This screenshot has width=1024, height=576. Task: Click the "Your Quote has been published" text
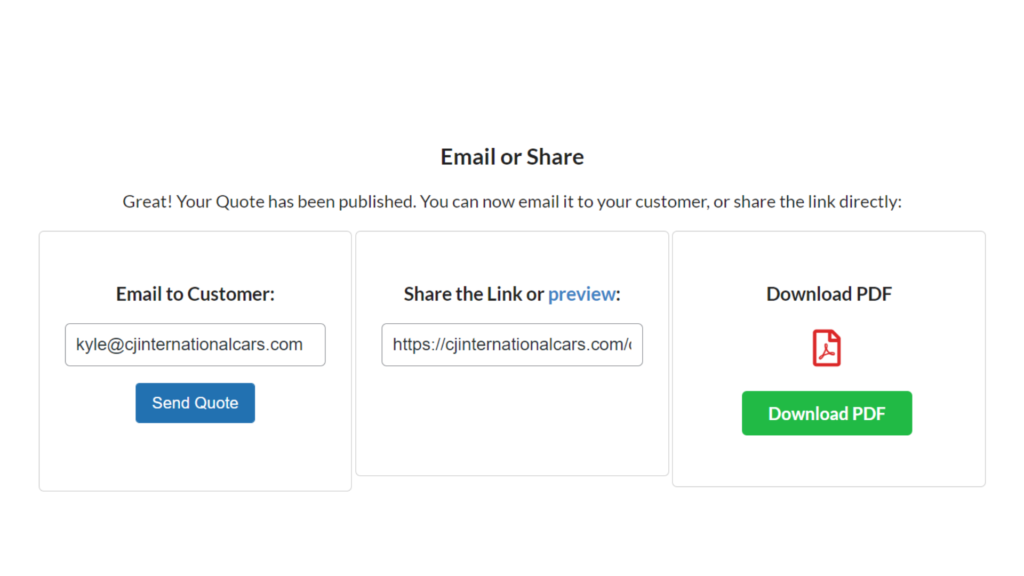coord(295,202)
